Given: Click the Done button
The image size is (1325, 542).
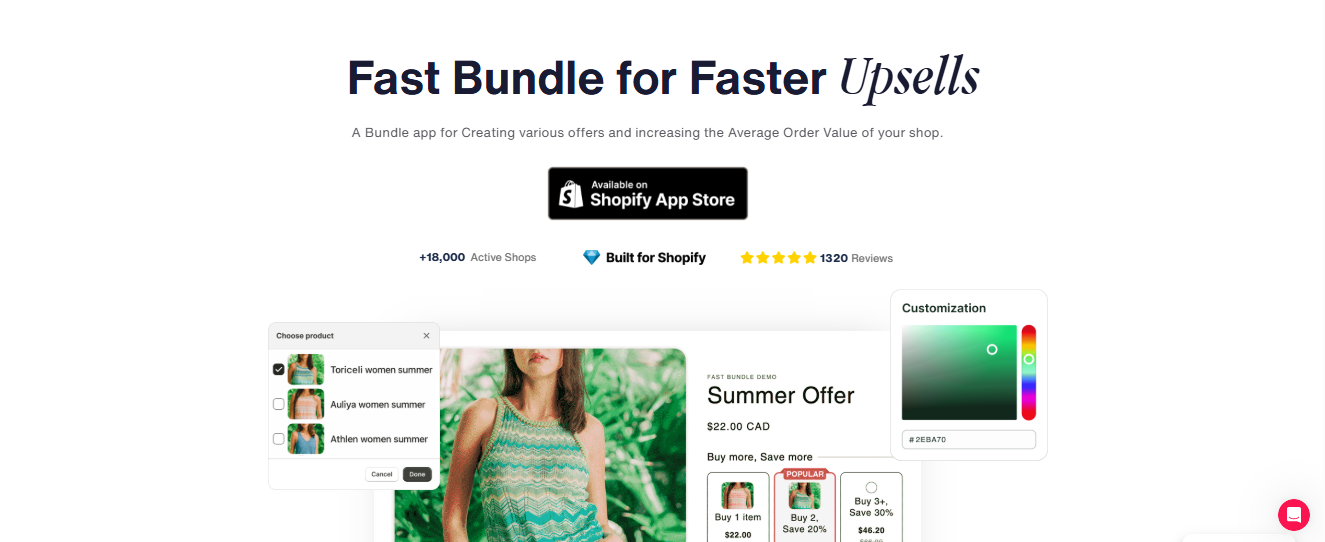Looking at the screenshot, I should click(417, 474).
